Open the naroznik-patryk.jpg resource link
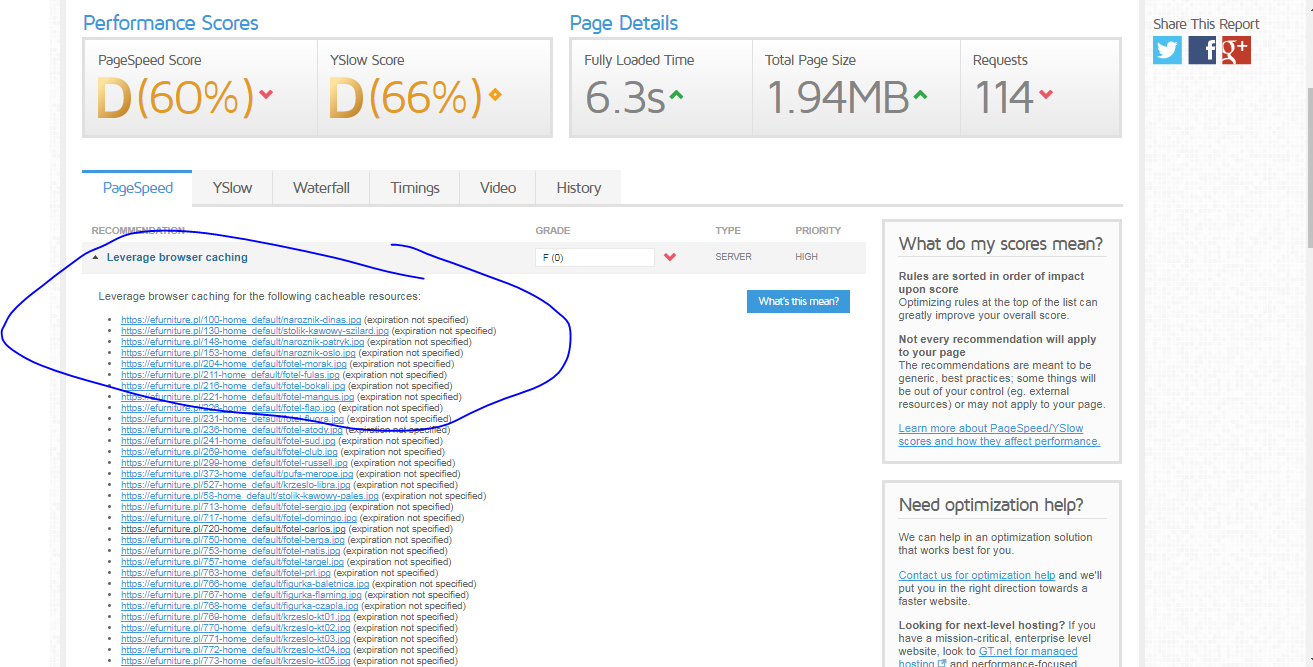The image size is (1313, 667). tap(243, 342)
